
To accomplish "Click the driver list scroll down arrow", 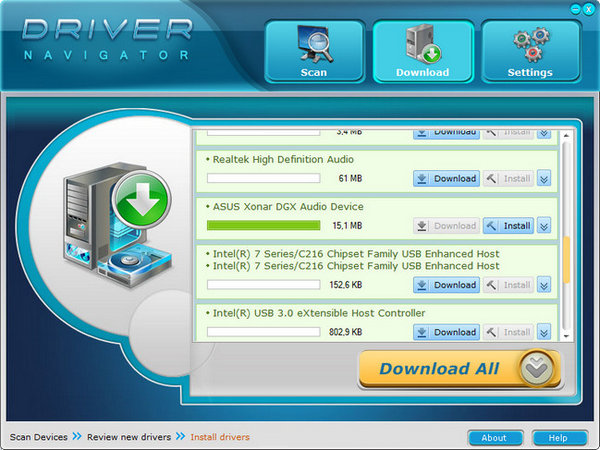I will point(566,336).
